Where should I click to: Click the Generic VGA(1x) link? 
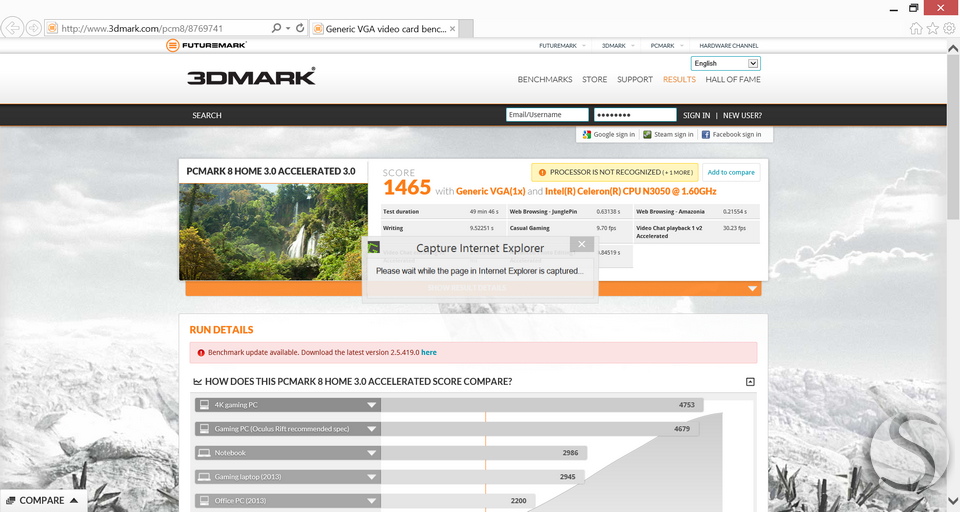[490, 192]
